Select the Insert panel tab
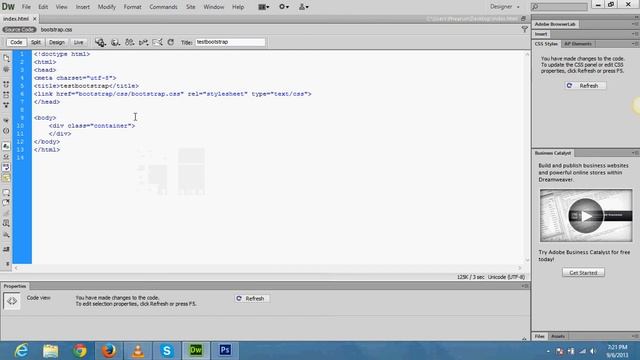 coord(541,34)
